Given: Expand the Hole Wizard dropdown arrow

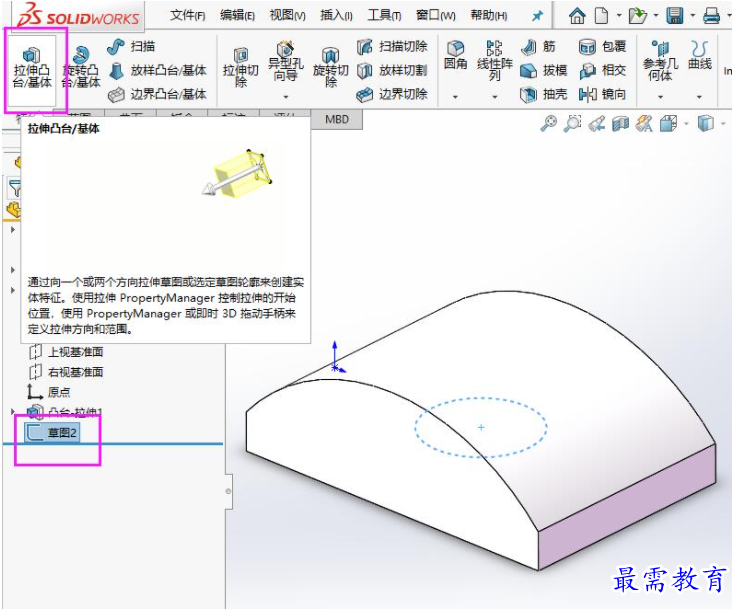Looking at the screenshot, I should [285, 97].
